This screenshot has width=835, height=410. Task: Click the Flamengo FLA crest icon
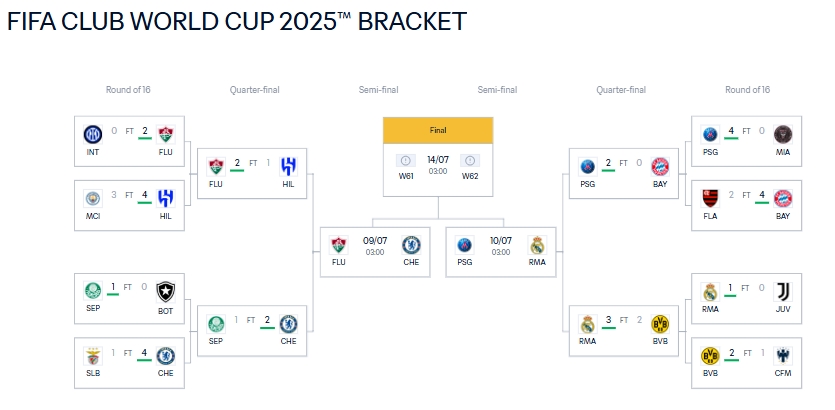point(711,197)
